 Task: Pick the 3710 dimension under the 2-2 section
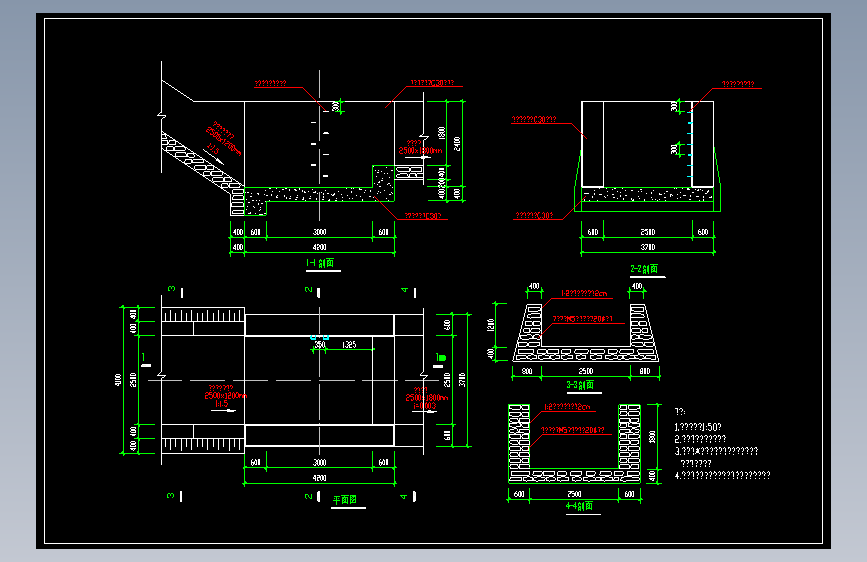(x=648, y=247)
